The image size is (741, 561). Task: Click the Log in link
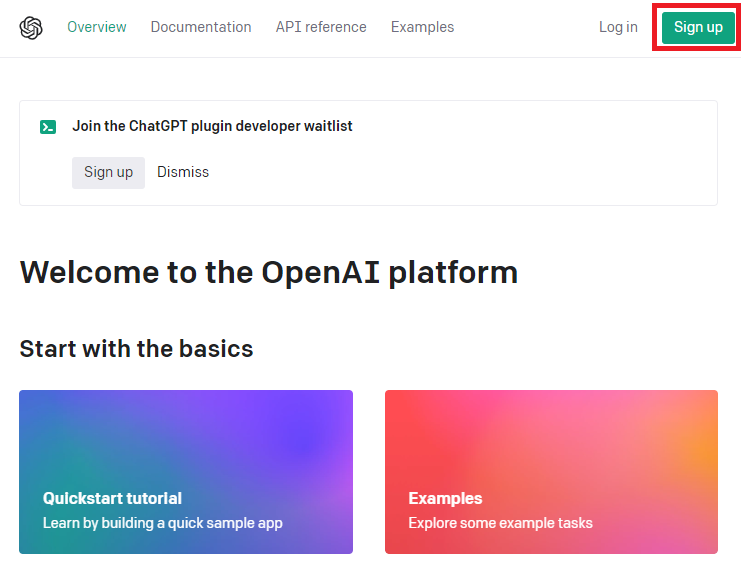pyautogui.click(x=618, y=27)
